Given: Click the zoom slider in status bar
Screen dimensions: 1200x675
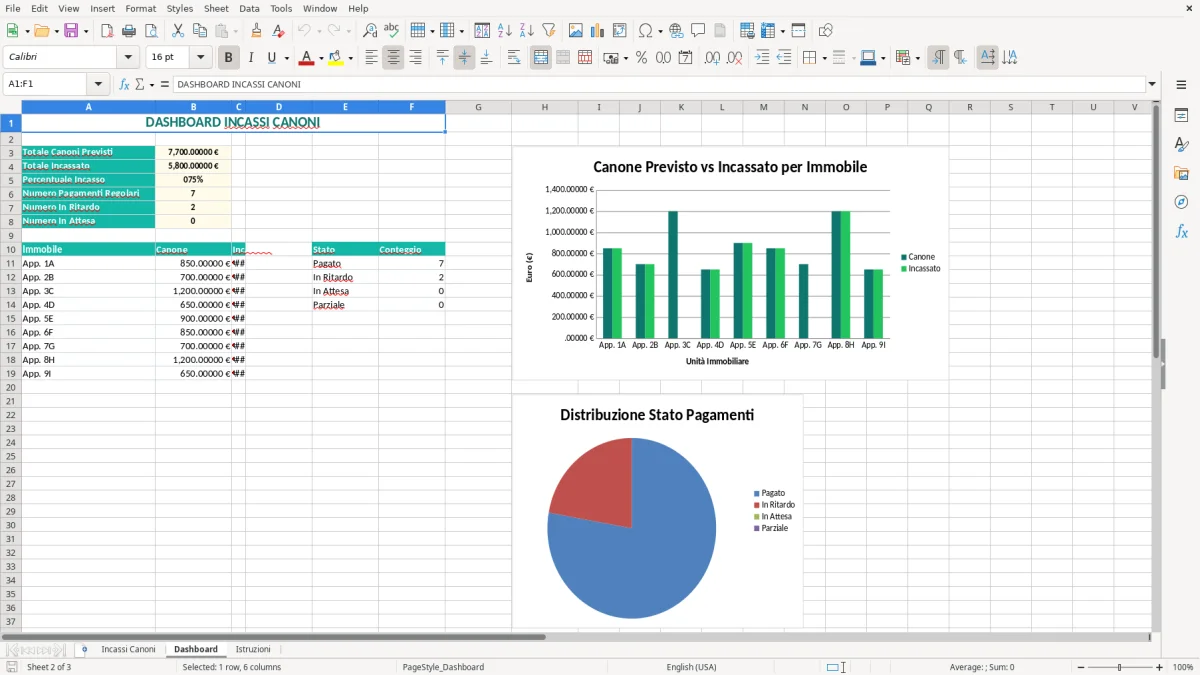Looking at the screenshot, I should coord(1119,667).
